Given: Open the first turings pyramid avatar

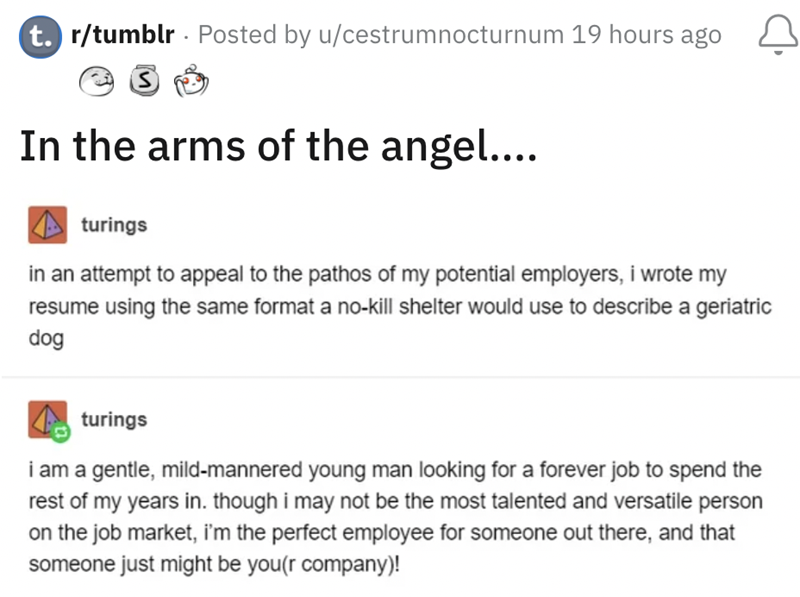Looking at the screenshot, I should click(46, 226).
